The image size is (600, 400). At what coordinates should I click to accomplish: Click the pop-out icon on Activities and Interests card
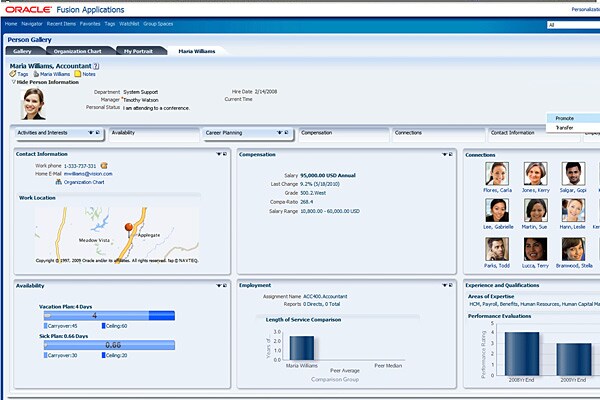click(x=98, y=132)
